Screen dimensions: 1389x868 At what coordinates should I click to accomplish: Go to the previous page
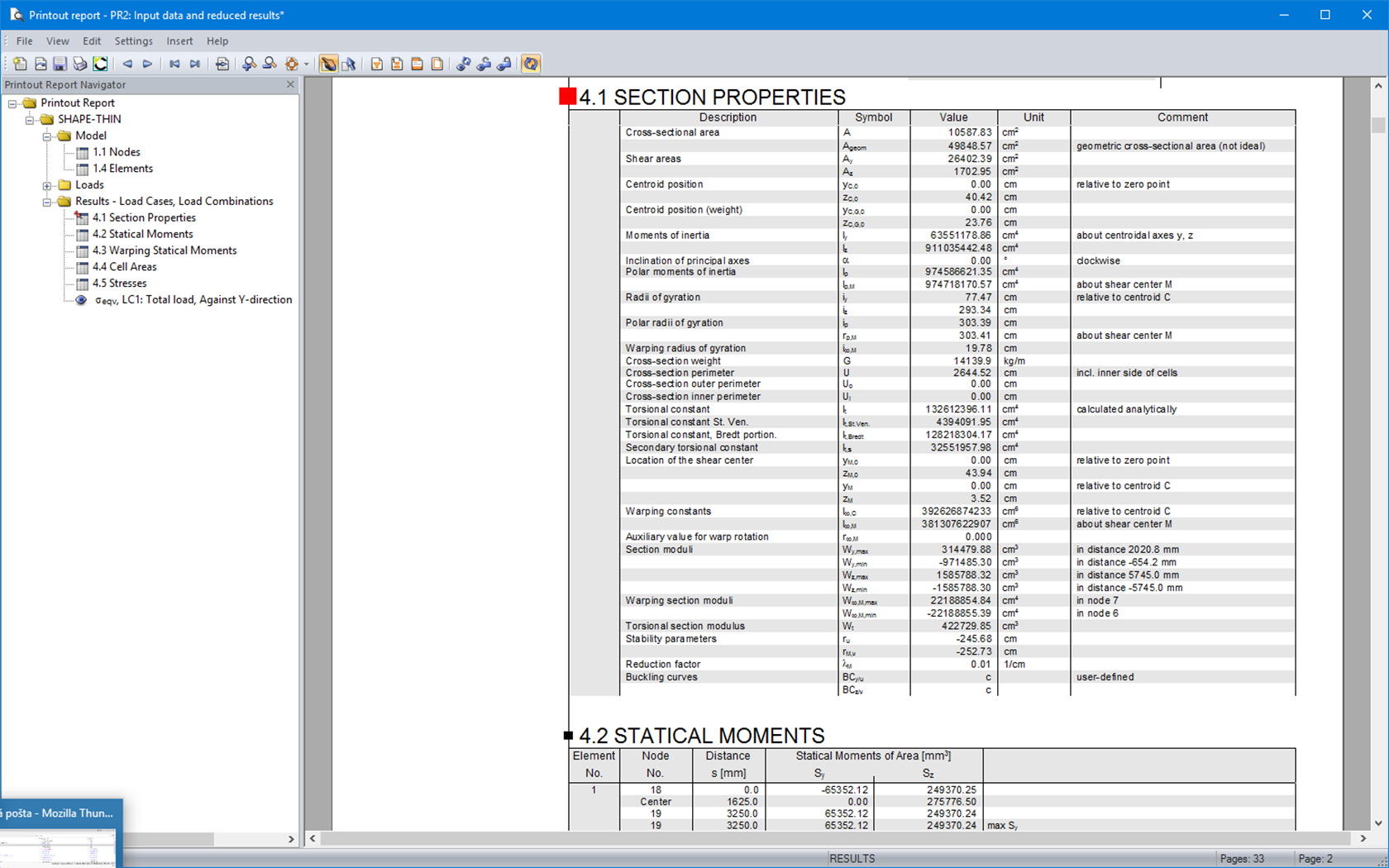click(x=127, y=64)
